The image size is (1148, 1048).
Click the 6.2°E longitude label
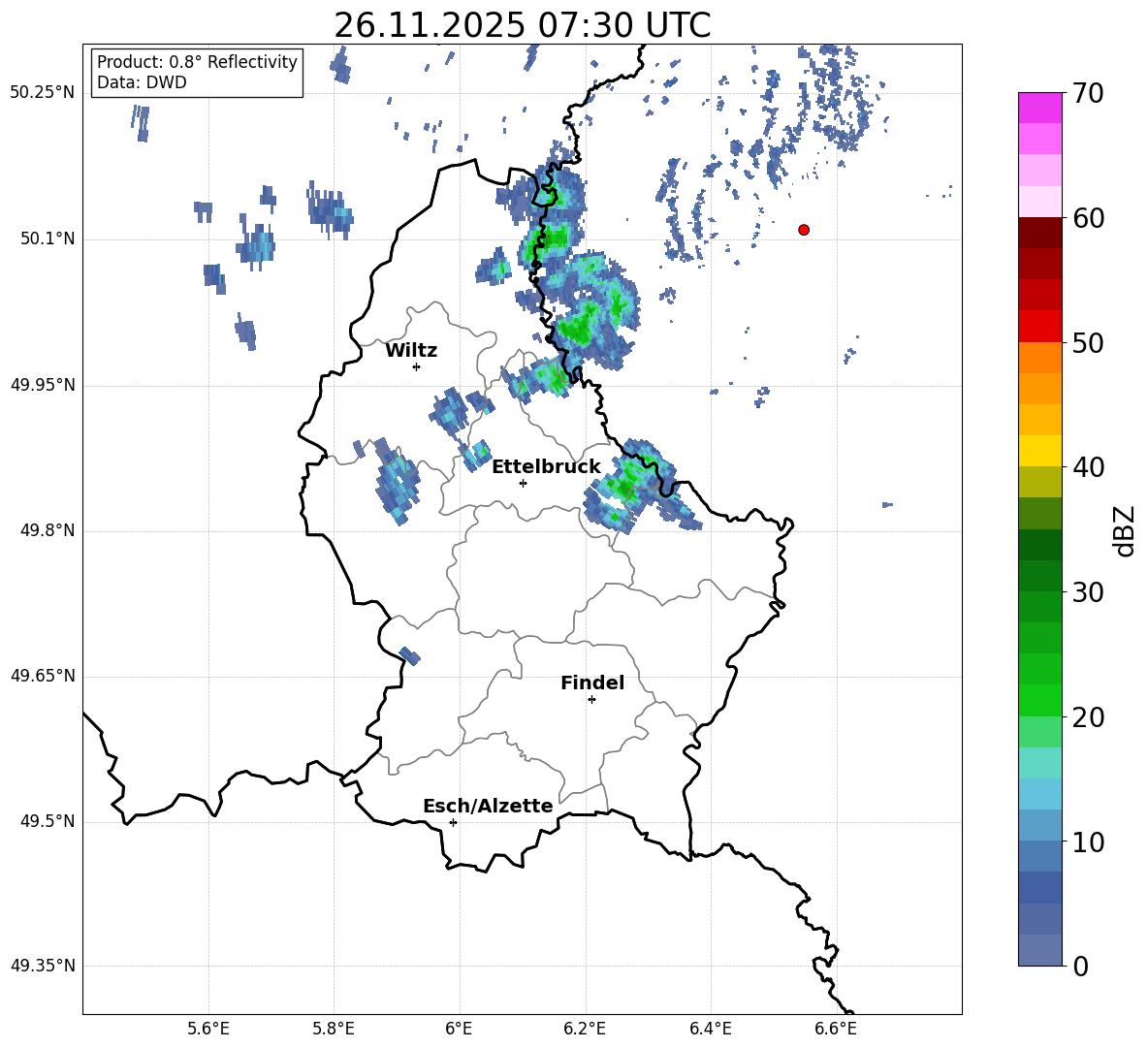585,1029
